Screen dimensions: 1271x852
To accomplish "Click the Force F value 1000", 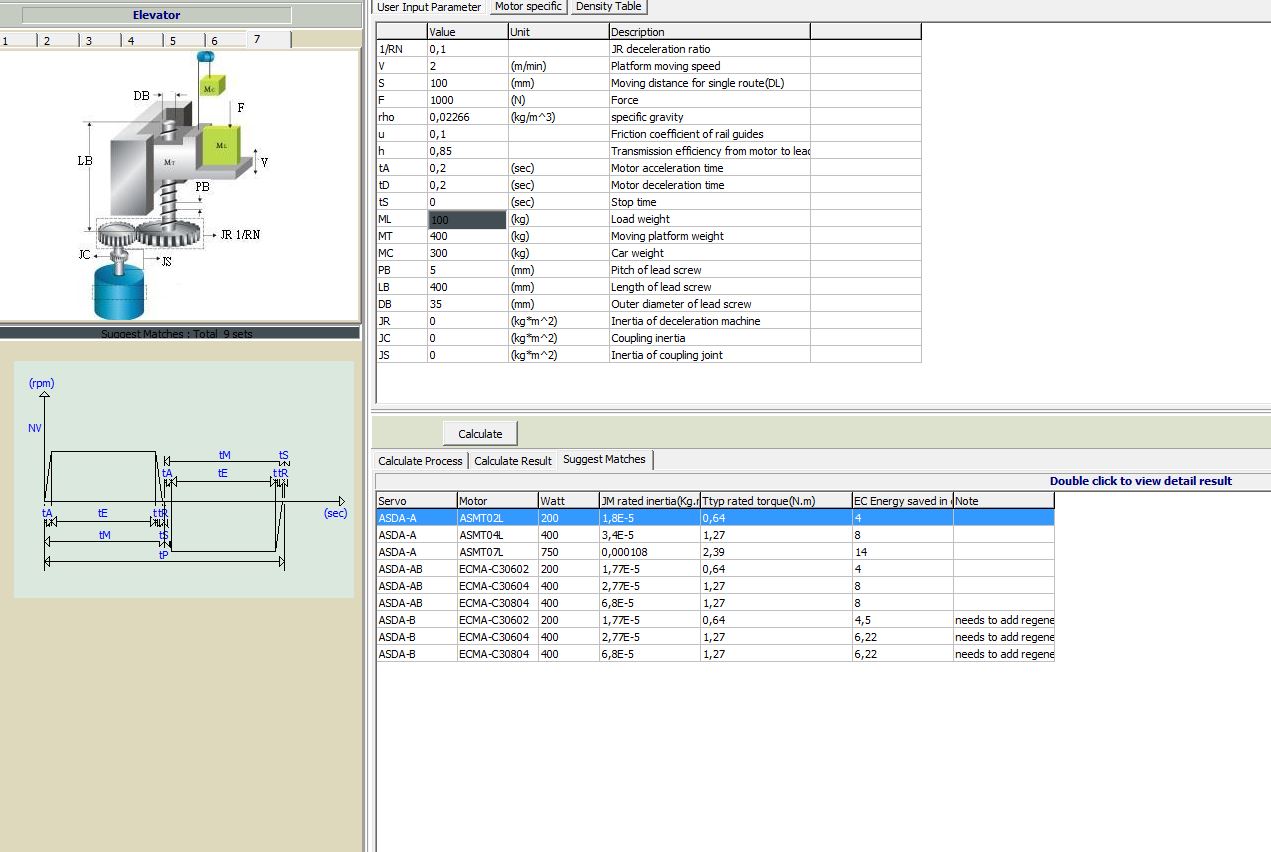I will (467, 100).
